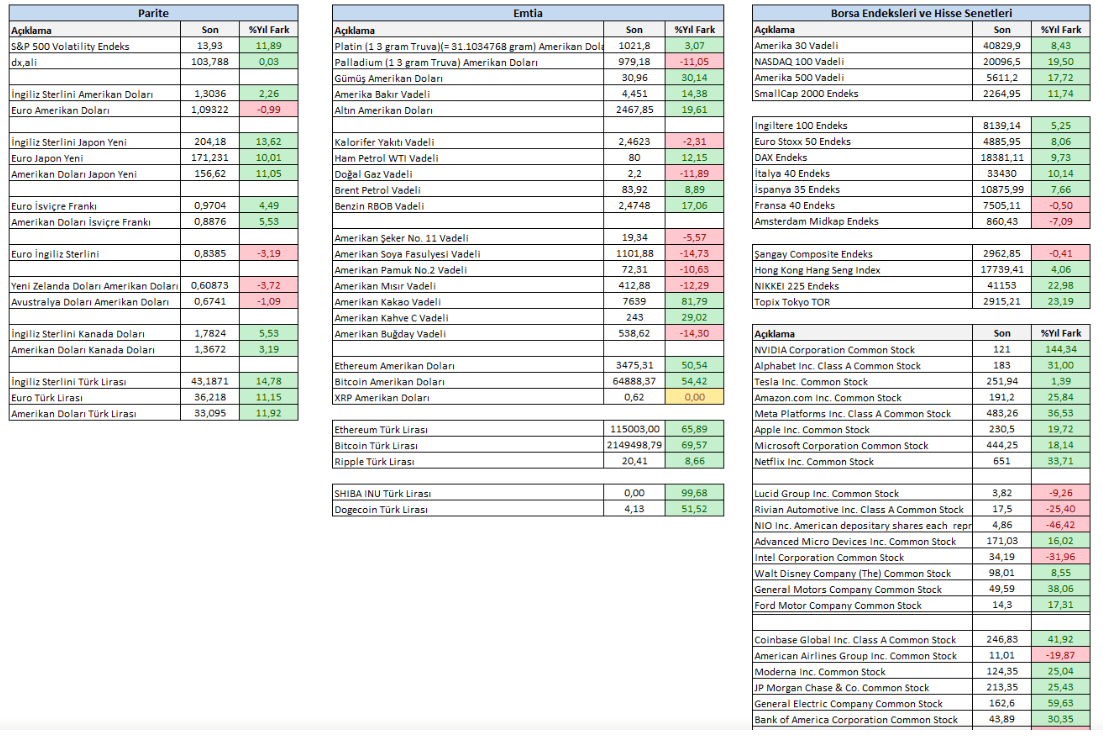Click the Ripple Türk Lirası label
The height and width of the screenshot is (740, 1103).
click(x=468, y=461)
